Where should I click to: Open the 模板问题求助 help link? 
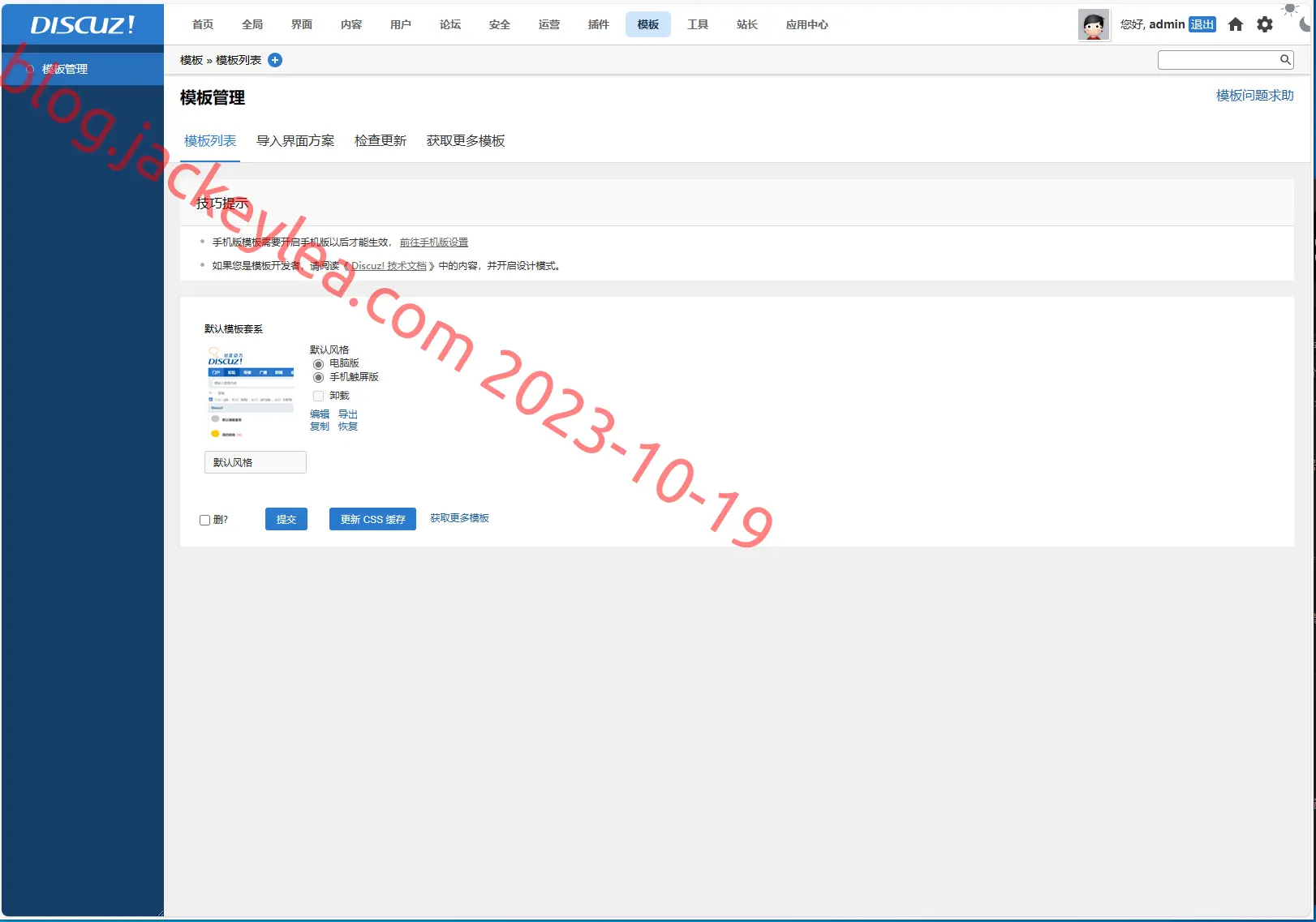[1255, 96]
